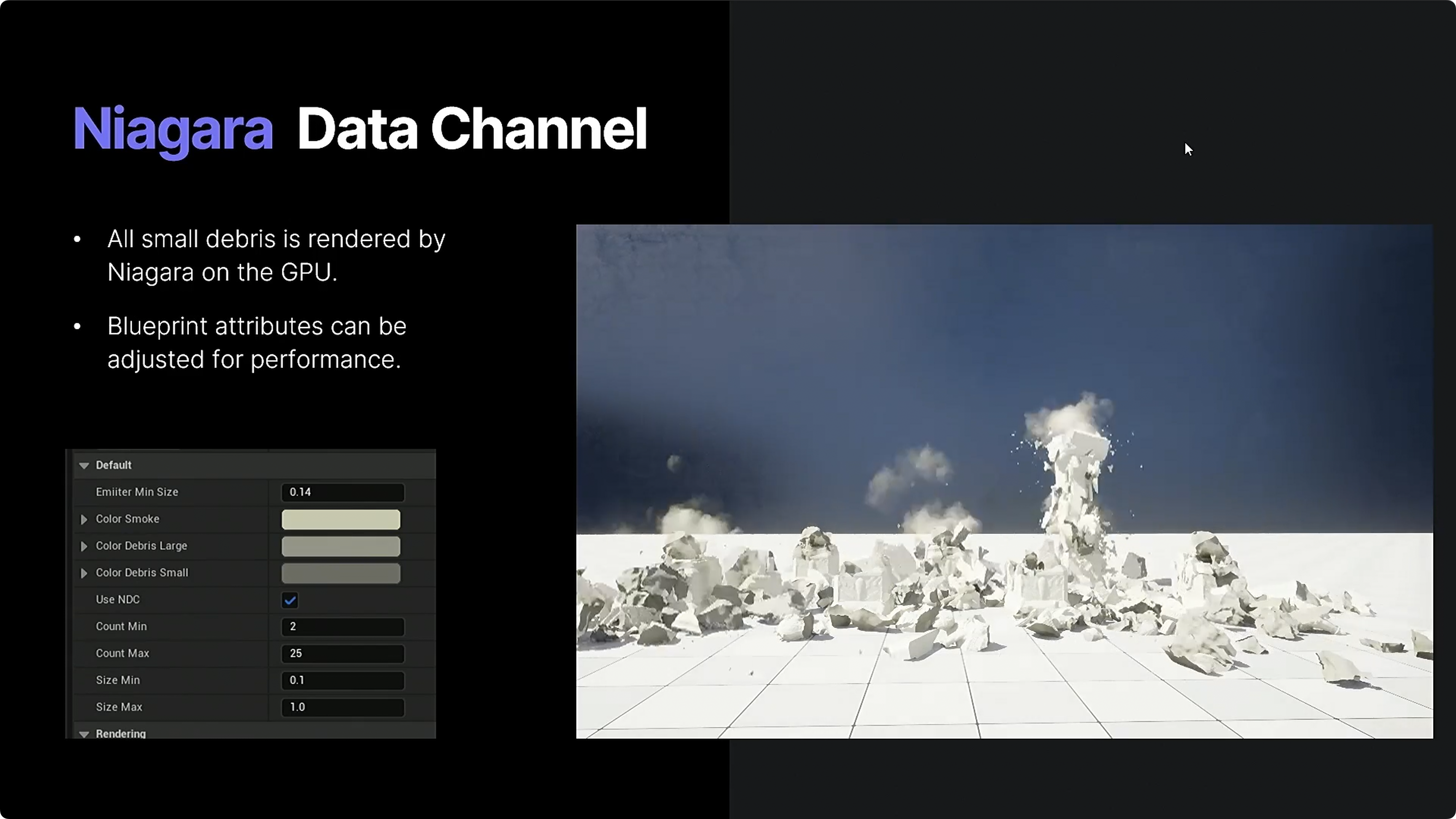Image resolution: width=1456 pixels, height=819 pixels.
Task: Select the 'Use NDC' label
Action: click(x=118, y=600)
